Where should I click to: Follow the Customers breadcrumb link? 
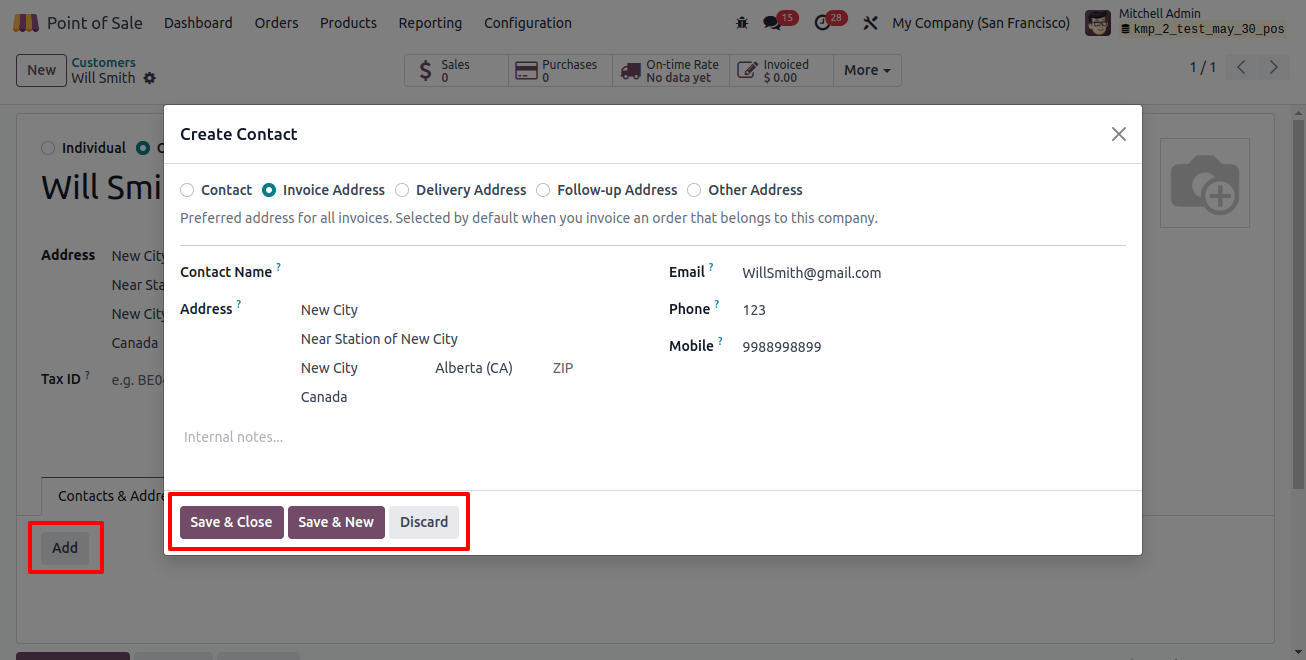click(x=103, y=63)
